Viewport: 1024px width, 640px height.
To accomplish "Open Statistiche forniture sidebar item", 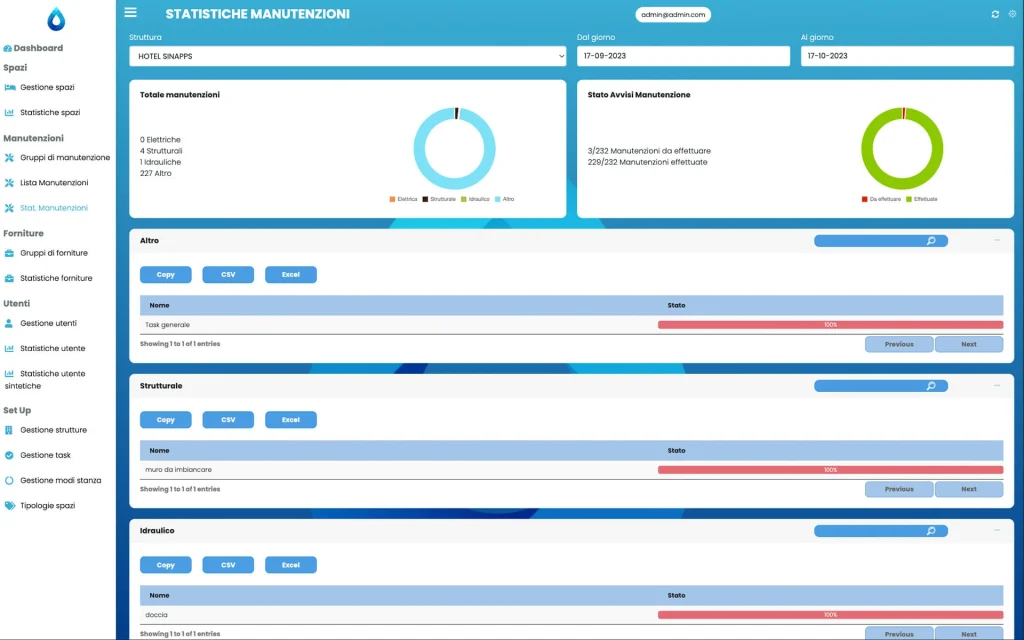I will tap(56, 278).
